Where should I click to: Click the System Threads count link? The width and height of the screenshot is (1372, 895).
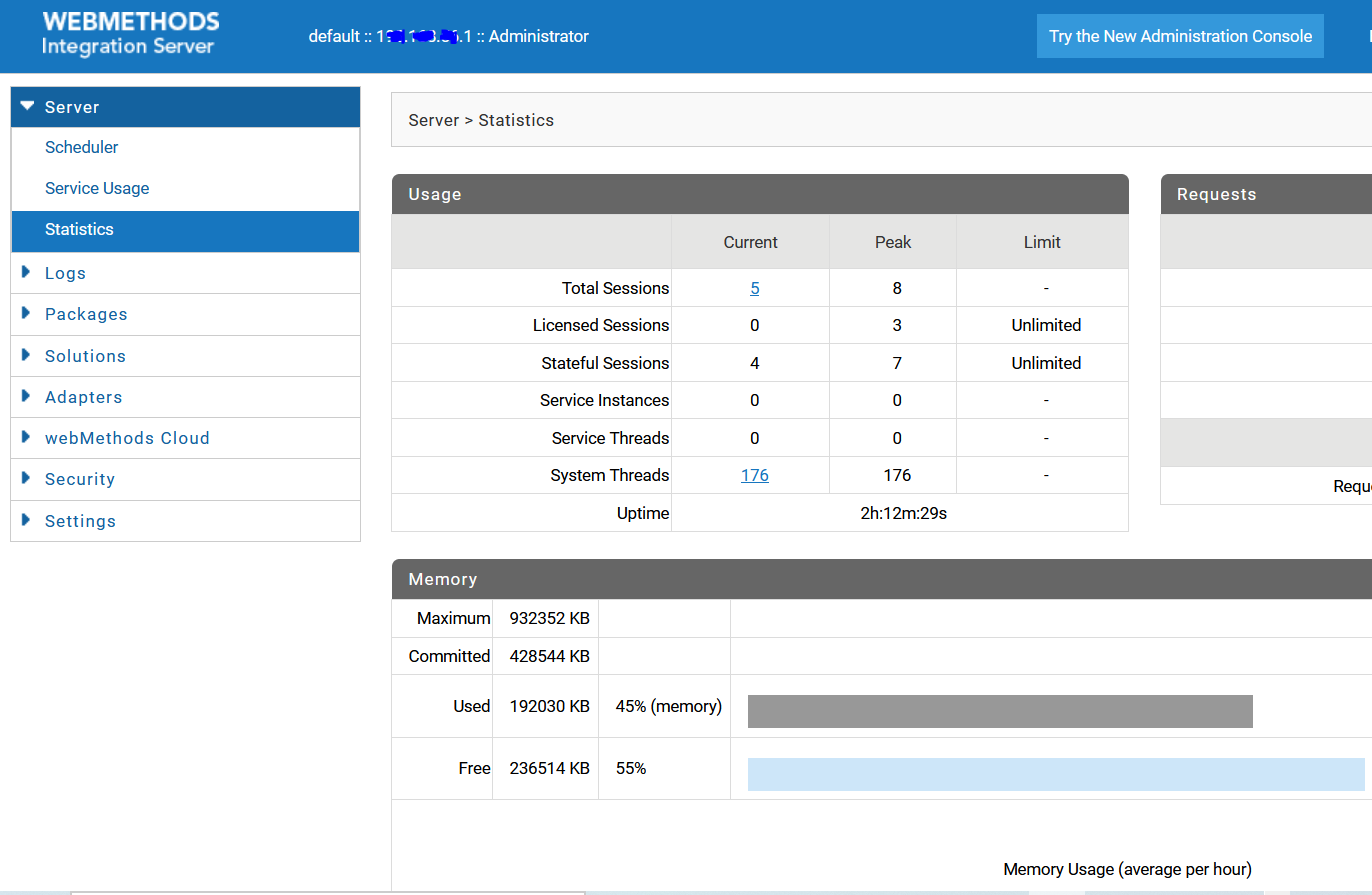755,474
